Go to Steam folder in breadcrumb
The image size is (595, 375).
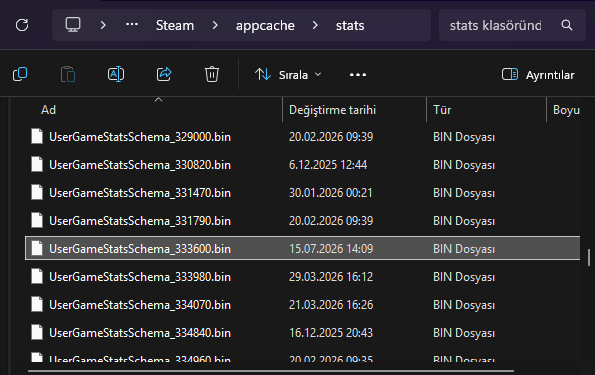(x=175, y=25)
